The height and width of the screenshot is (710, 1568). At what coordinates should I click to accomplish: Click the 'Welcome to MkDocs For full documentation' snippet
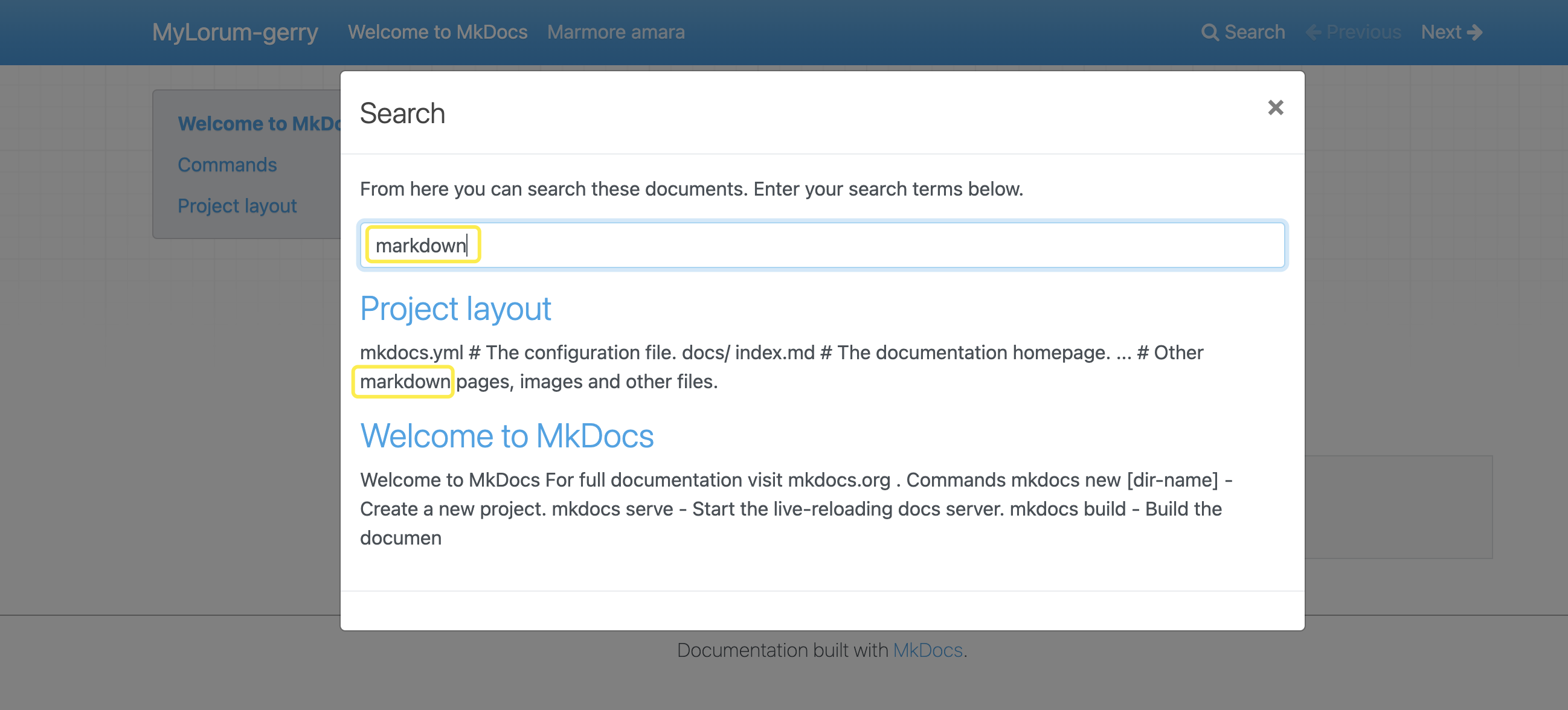click(x=796, y=508)
